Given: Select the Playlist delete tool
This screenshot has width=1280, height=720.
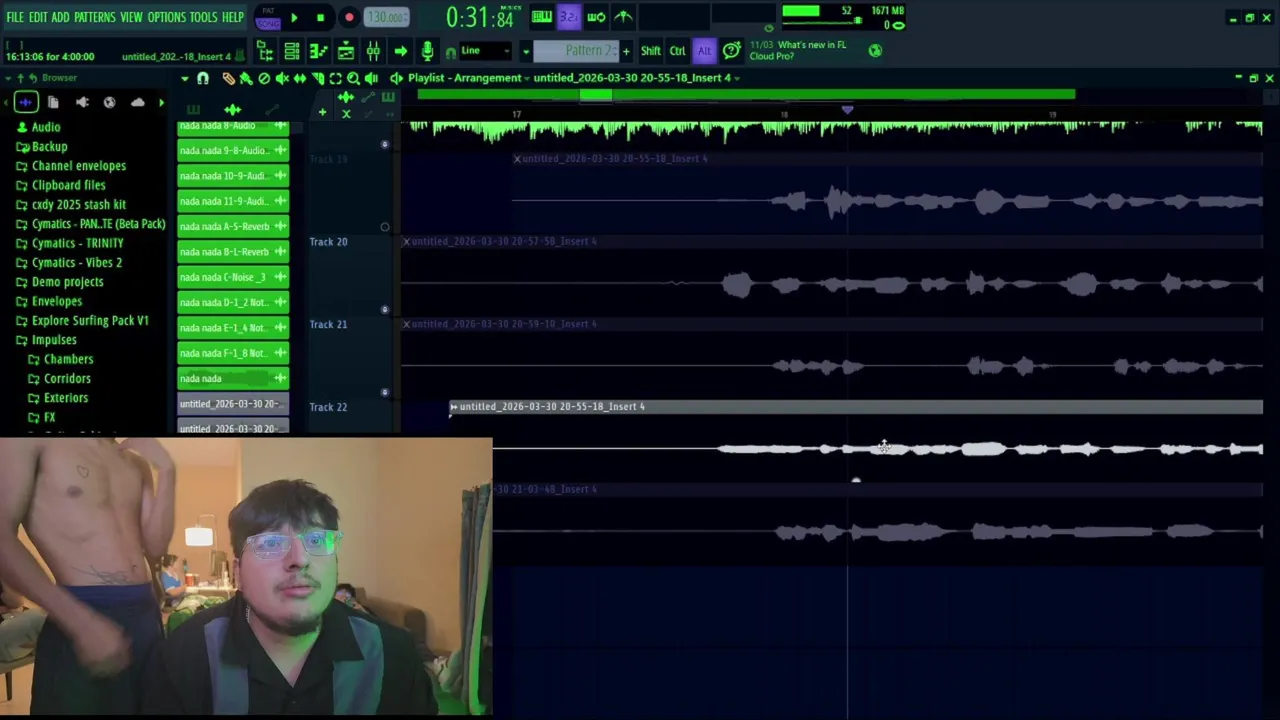Looking at the screenshot, I should [x=264, y=78].
